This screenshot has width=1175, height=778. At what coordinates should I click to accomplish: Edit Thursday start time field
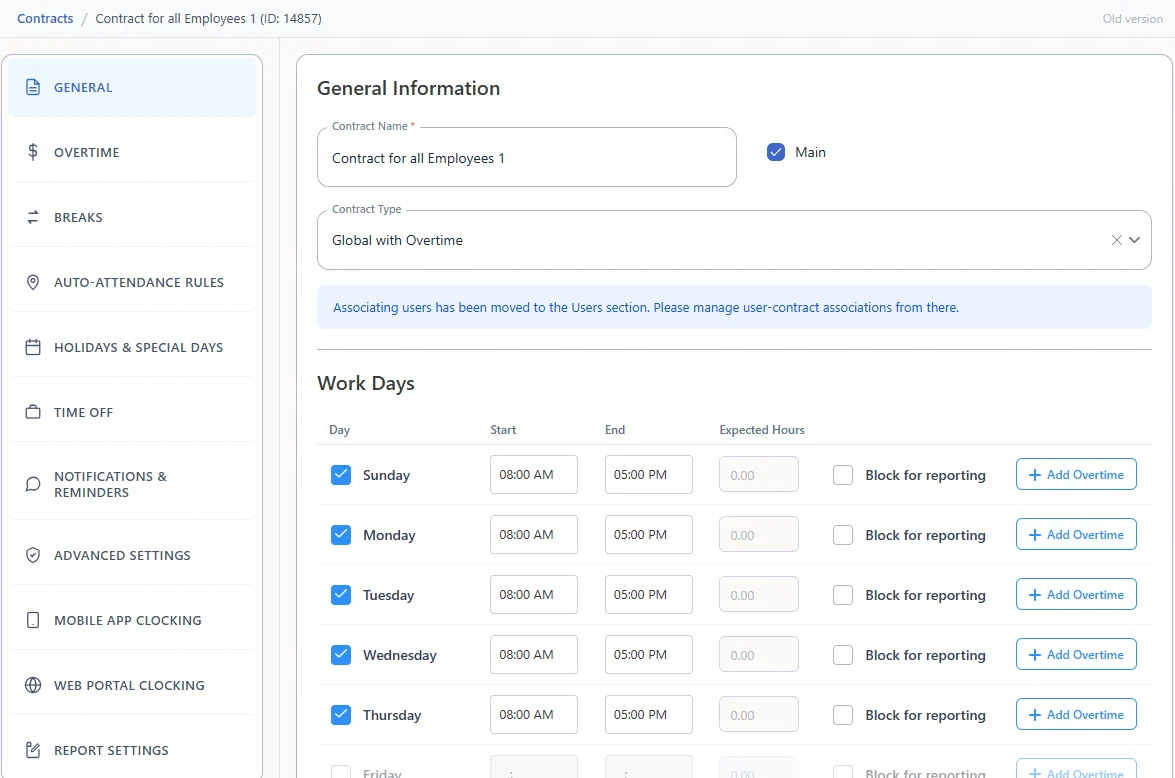(534, 714)
